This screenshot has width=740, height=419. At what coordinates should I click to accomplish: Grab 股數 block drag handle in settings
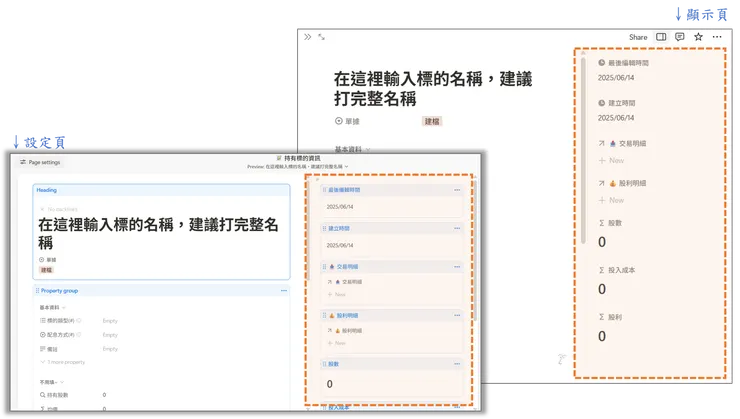[324, 364]
